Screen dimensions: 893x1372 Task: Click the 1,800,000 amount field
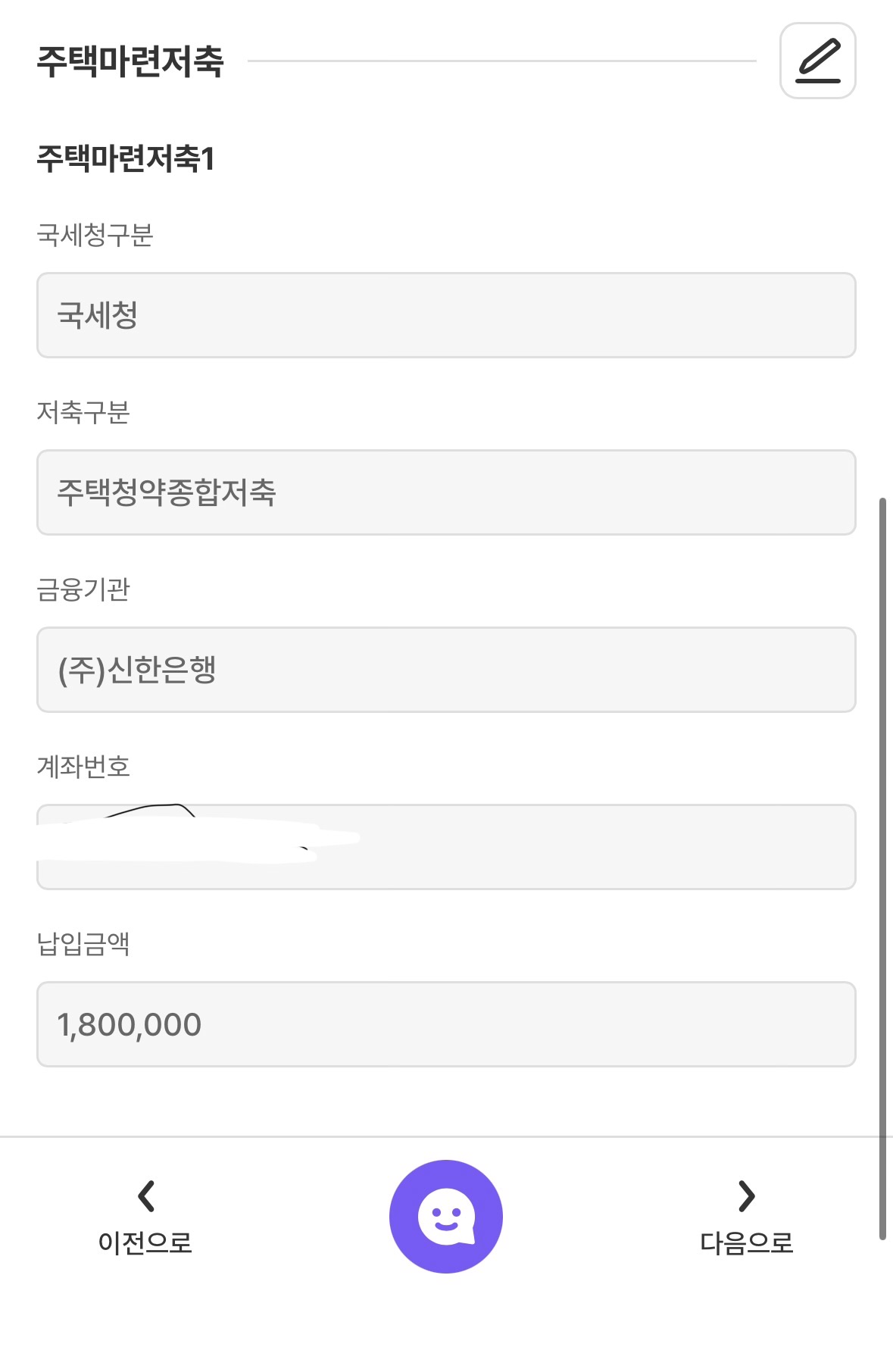tap(446, 1024)
